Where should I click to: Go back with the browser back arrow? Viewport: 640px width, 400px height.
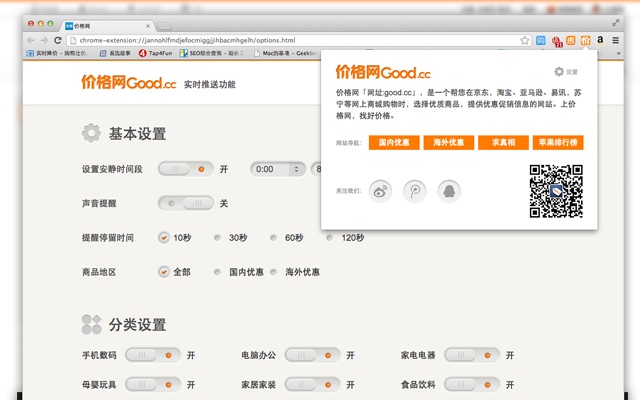click(31, 40)
